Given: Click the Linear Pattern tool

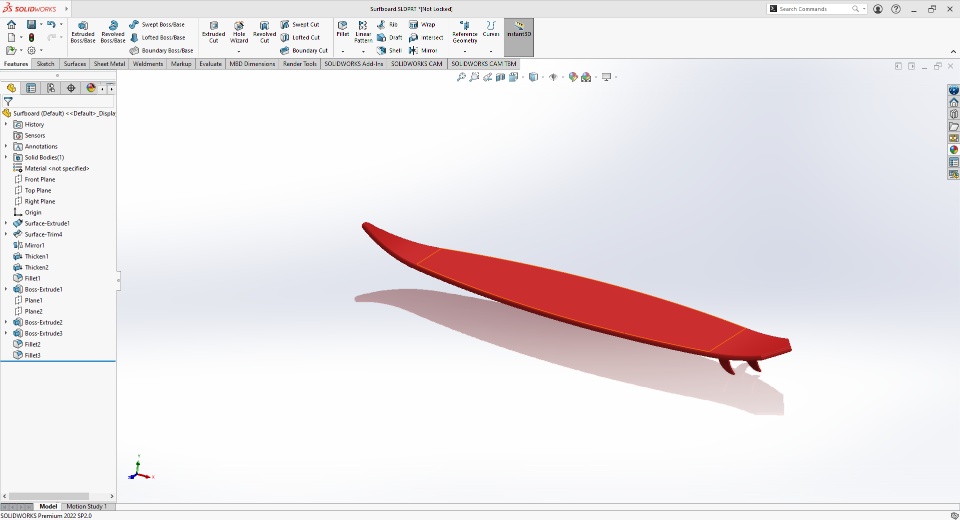Looking at the screenshot, I should (x=362, y=32).
